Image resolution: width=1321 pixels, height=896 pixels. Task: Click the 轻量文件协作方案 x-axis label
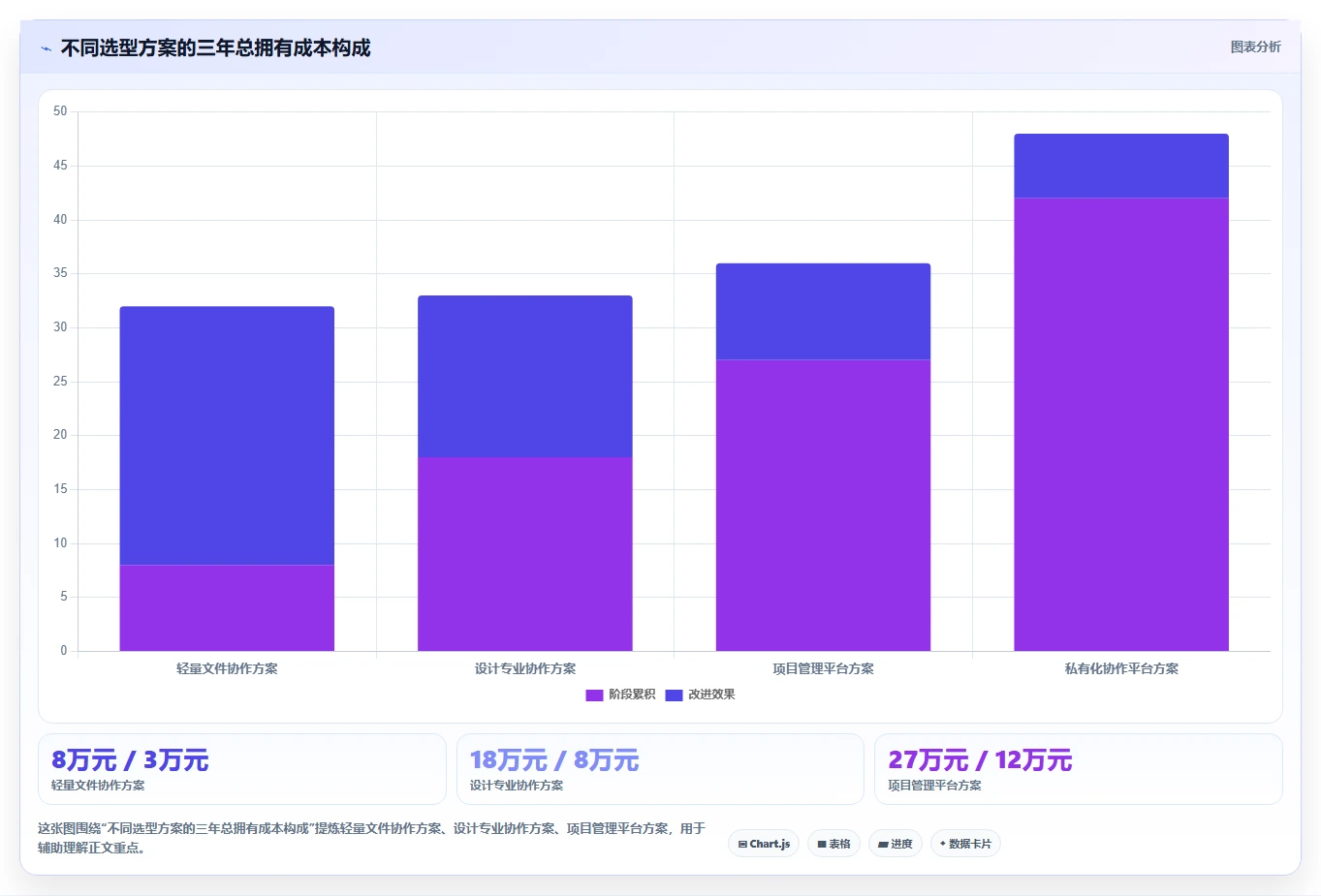click(x=227, y=668)
